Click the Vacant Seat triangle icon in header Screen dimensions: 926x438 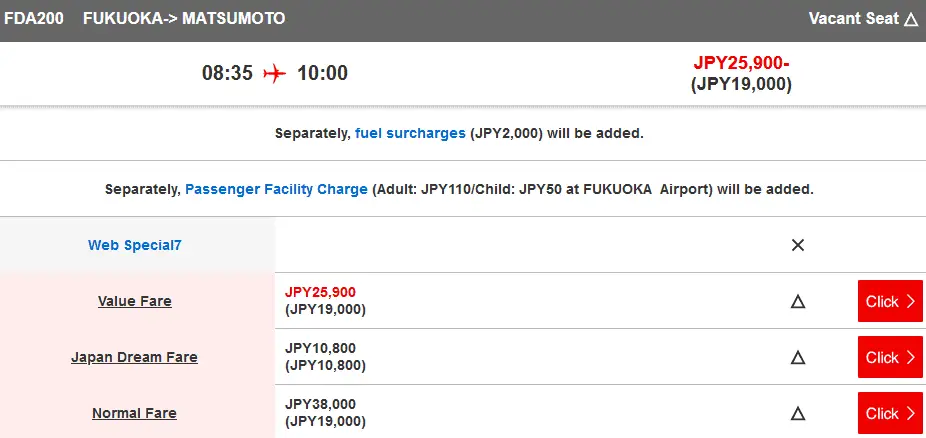tap(910, 19)
